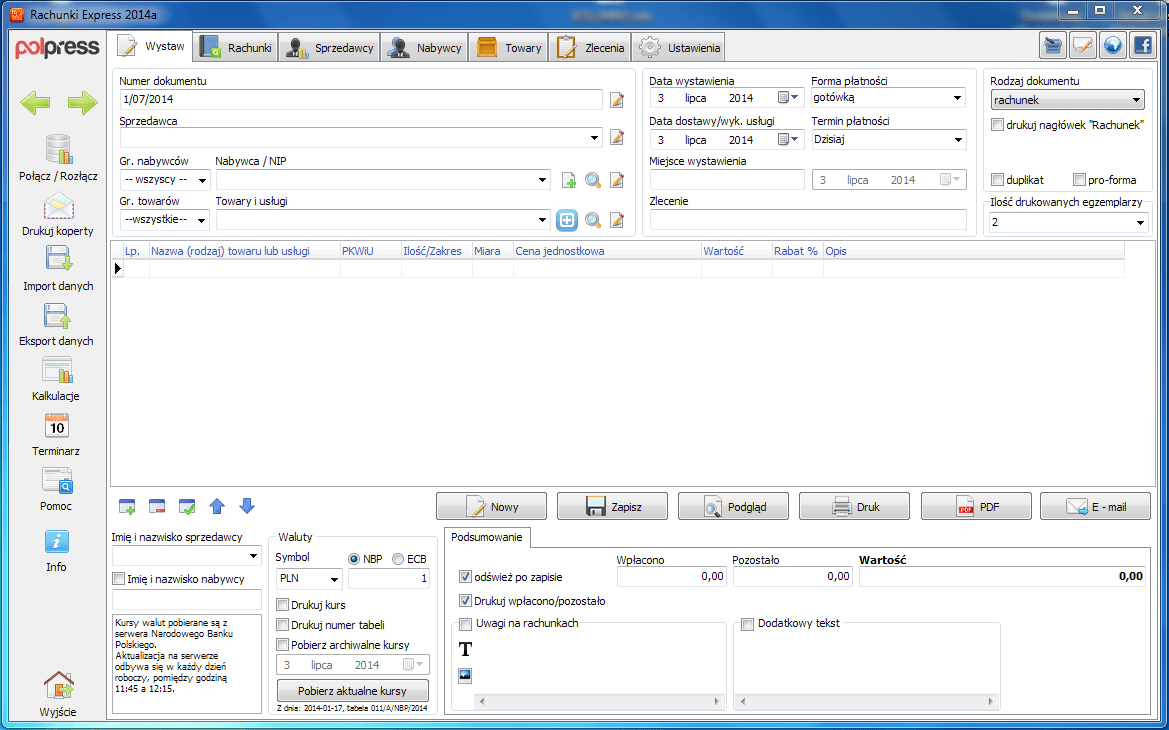Screen dimensions: 1169x730
Task: Click the Info icon
Action: pos(57,542)
